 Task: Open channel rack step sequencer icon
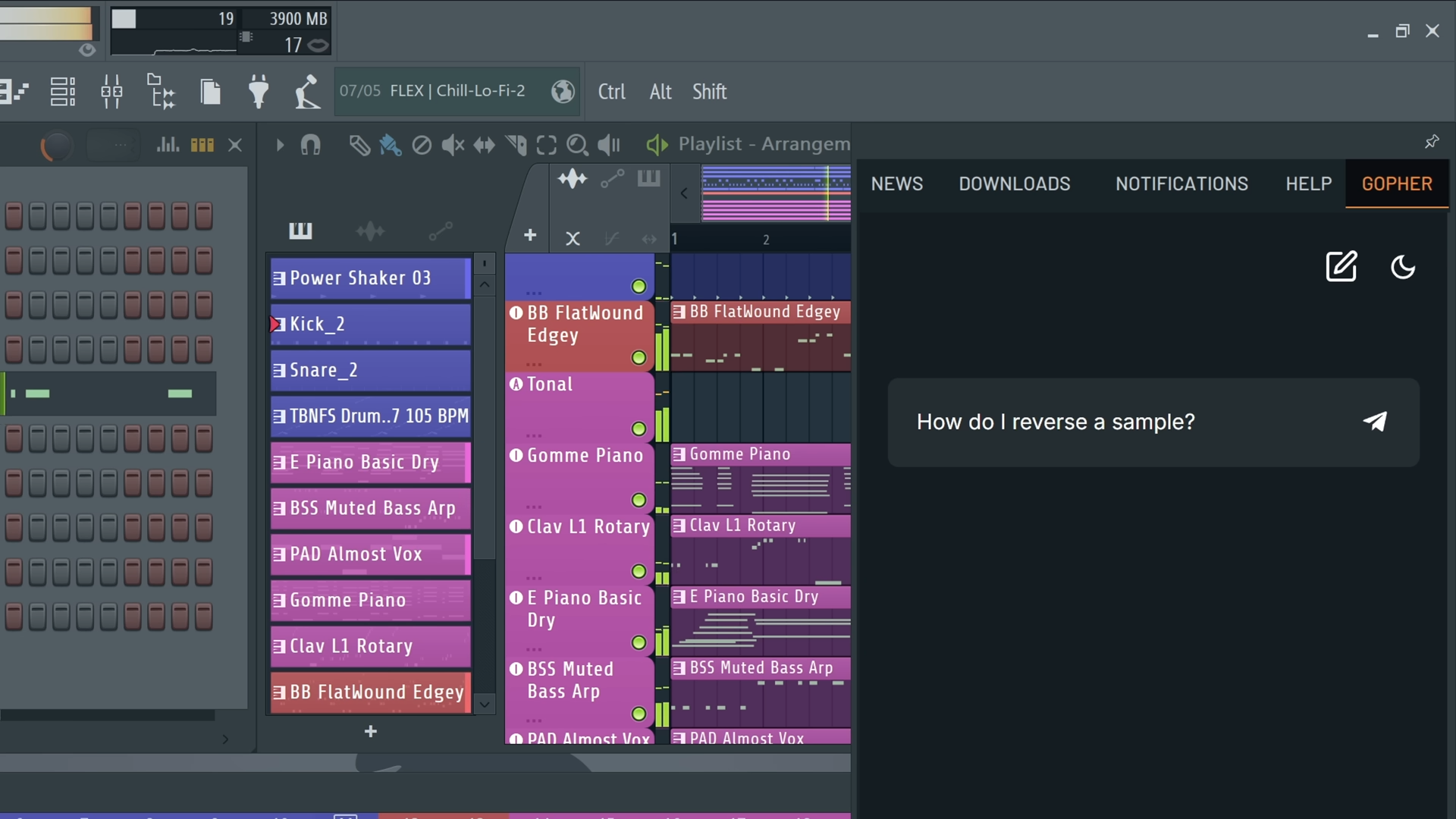(202, 145)
